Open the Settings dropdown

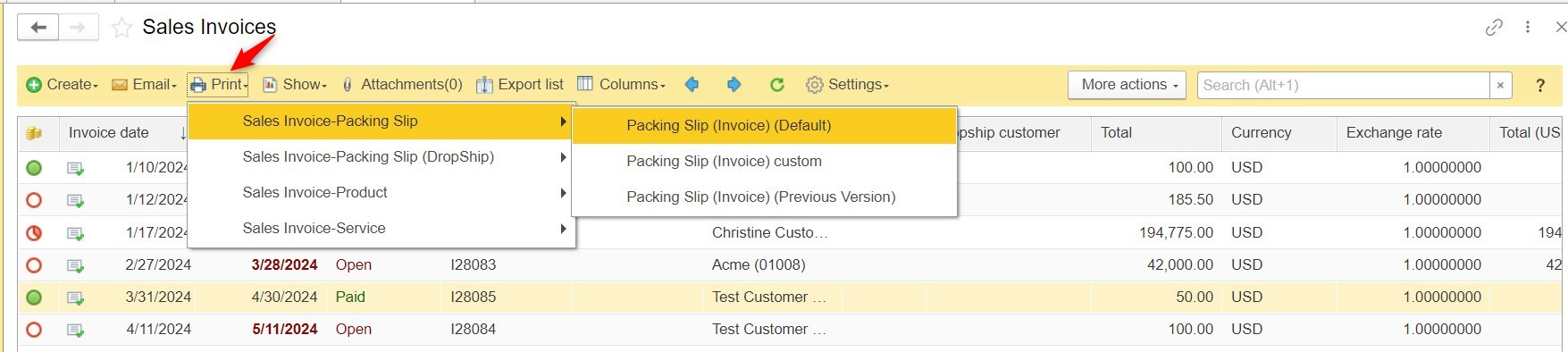(847, 85)
